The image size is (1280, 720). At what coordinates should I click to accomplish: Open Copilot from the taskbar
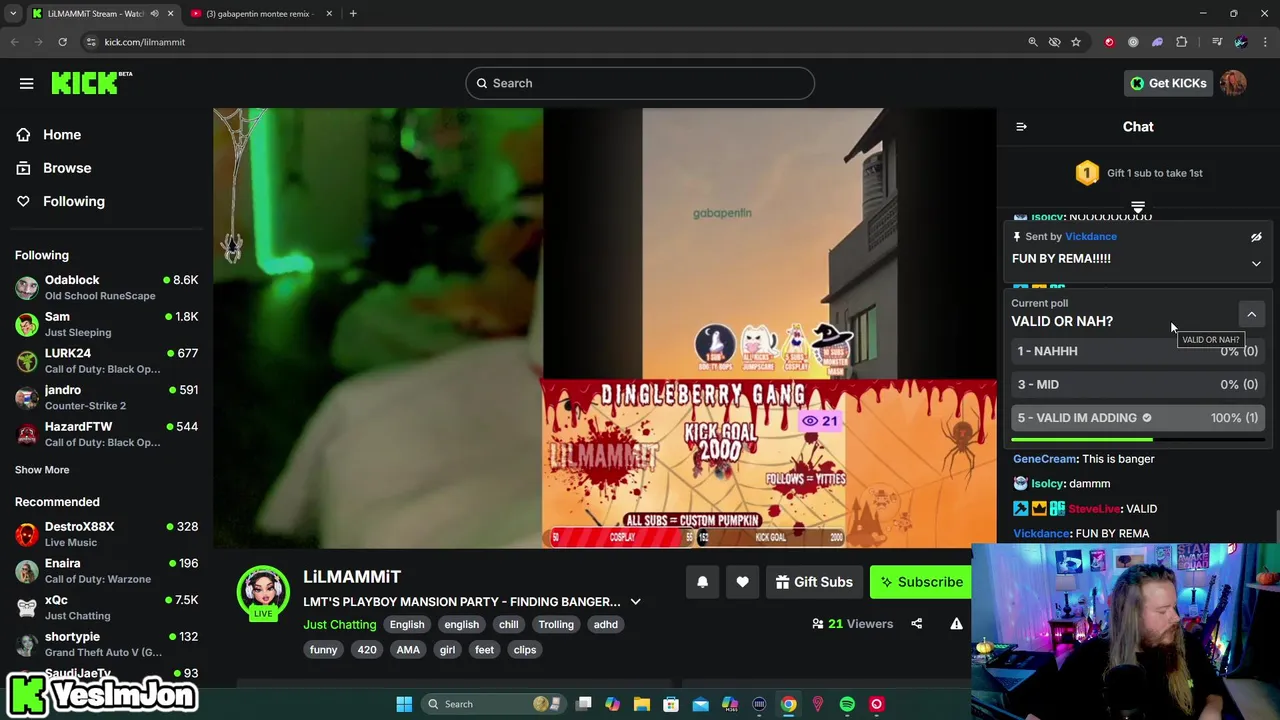coord(613,704)
